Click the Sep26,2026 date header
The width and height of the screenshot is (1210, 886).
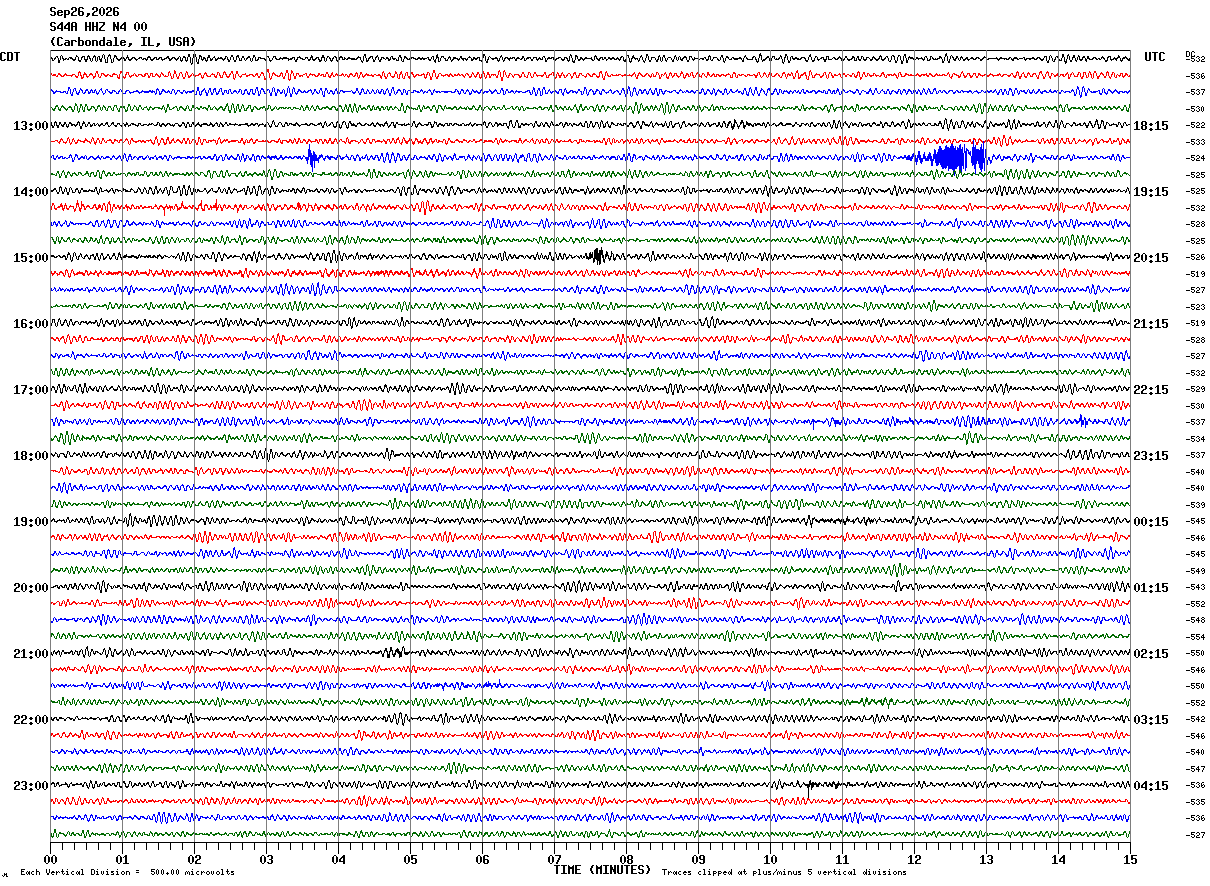click(x=84, y=12)
